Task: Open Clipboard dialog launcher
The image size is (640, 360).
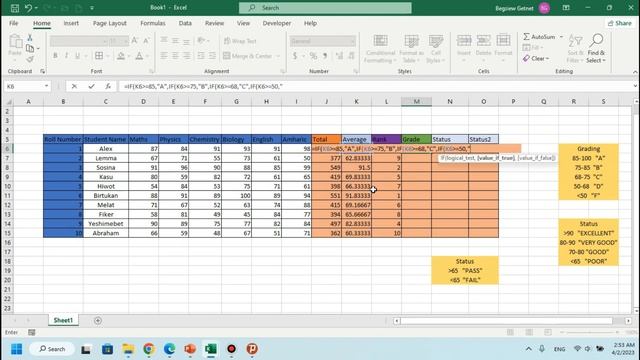Action: (x=42, y=71)
